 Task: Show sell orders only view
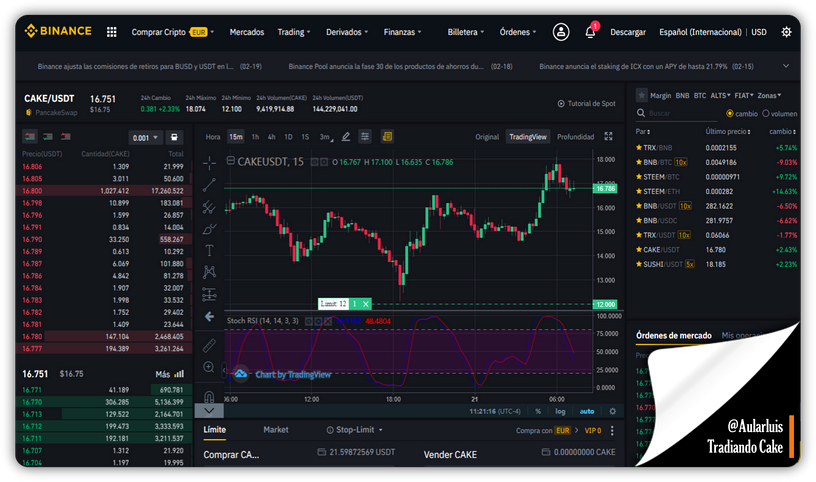pos(66,137)
